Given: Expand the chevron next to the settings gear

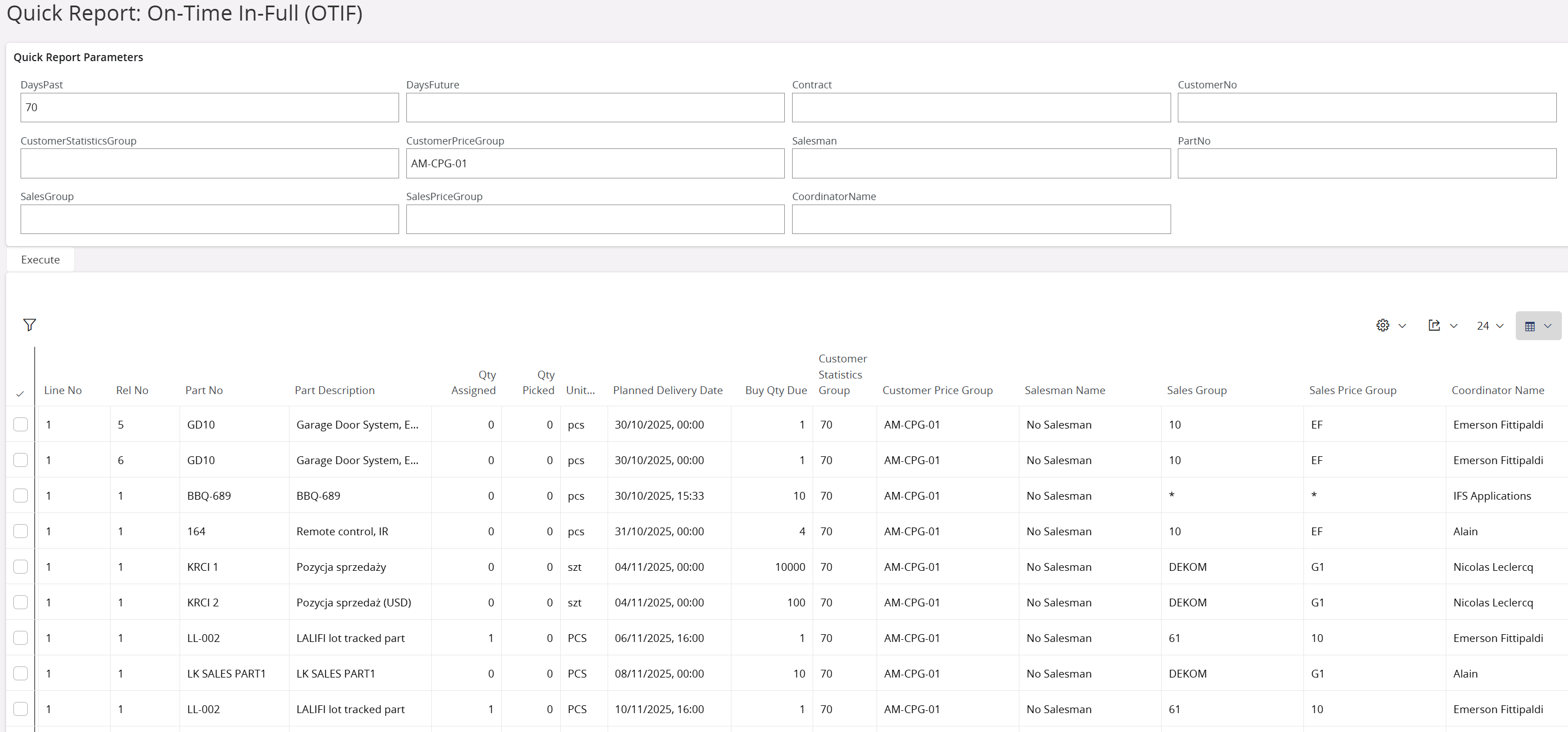Looking at the screenshot, I should 1402,325.
